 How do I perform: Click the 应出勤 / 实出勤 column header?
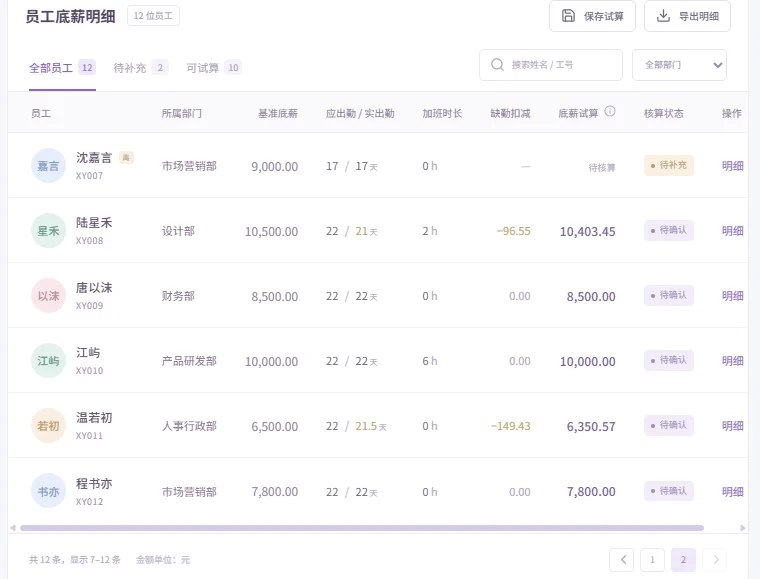(x=360, y=113)
